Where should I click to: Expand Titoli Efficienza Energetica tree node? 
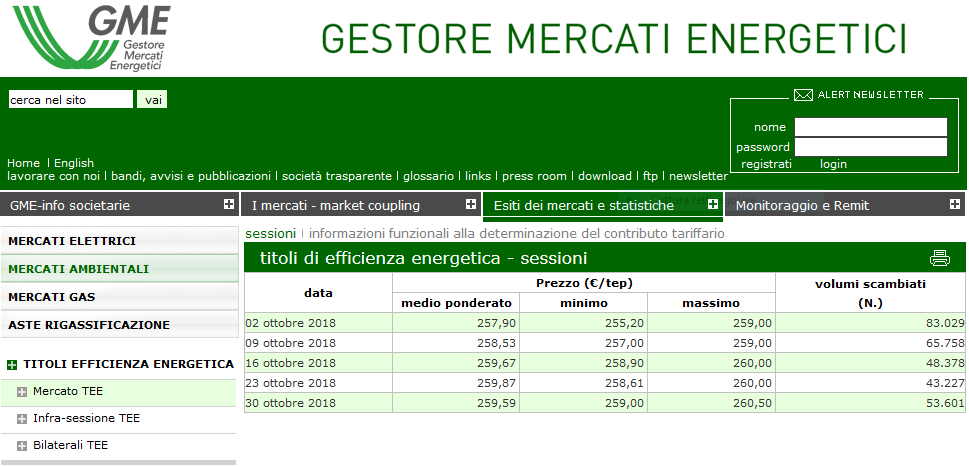point(12,365)
